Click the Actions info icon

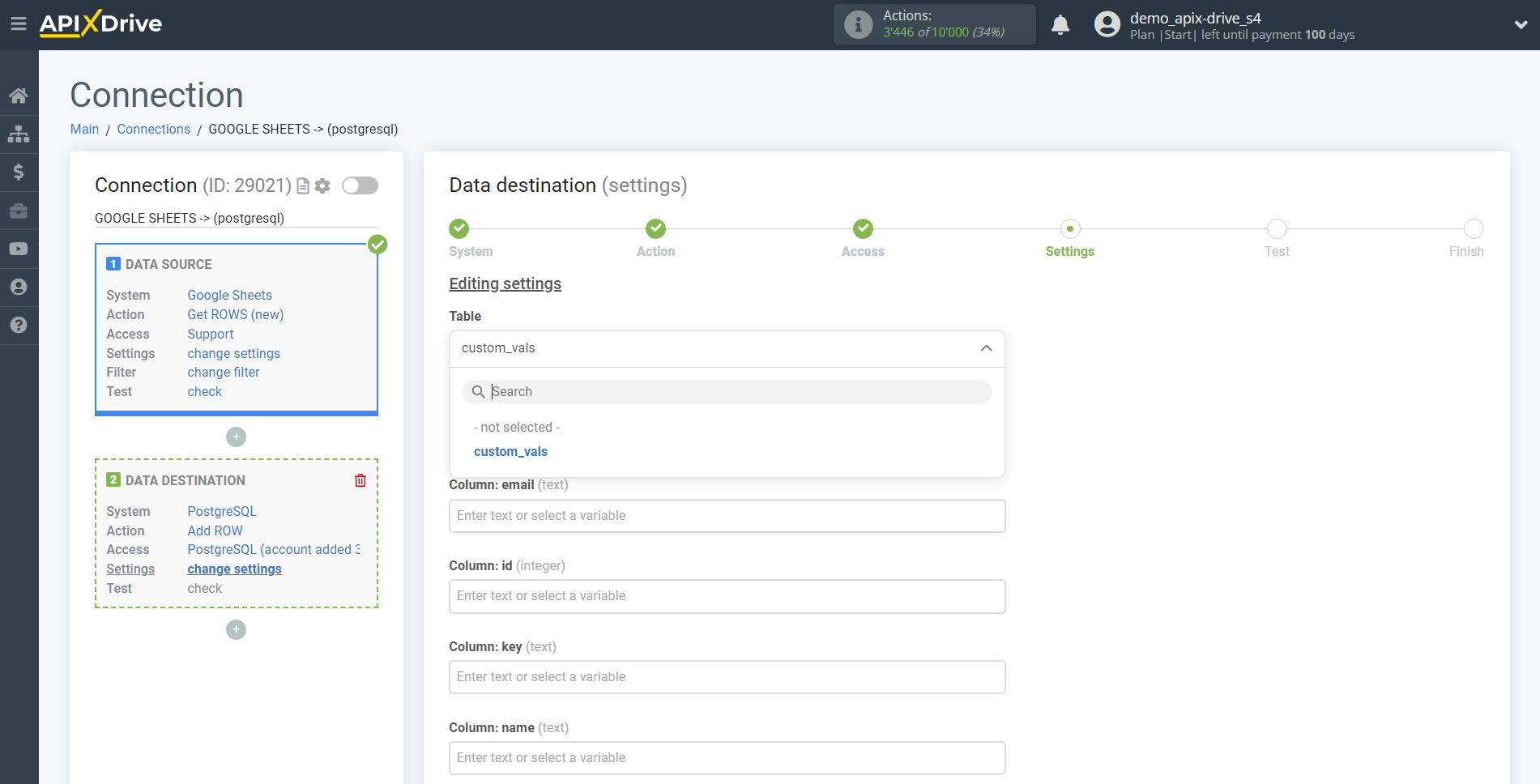[x=858, y=24]
